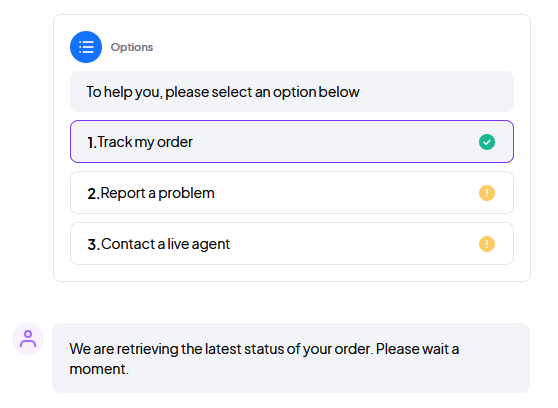Click the yellow alert icon beside Report a problem
Image resolution: width=558 pixels, height=408 pixels.
[486, 193]
